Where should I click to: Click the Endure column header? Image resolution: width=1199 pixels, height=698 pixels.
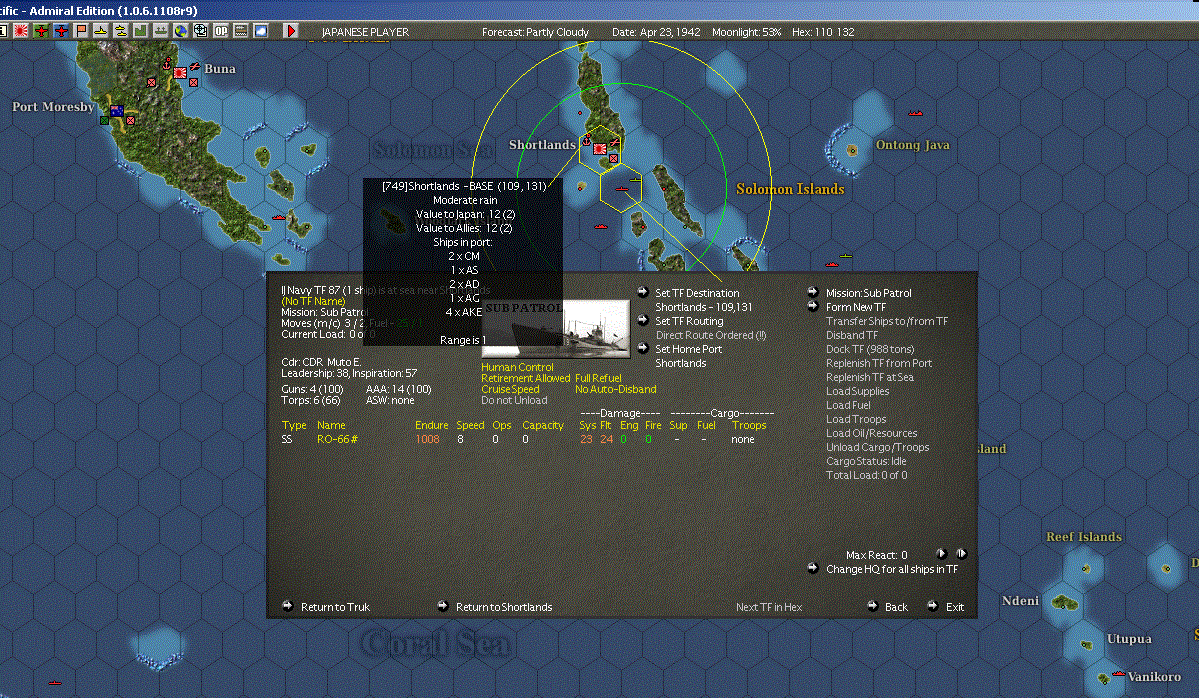coord(431,425)
